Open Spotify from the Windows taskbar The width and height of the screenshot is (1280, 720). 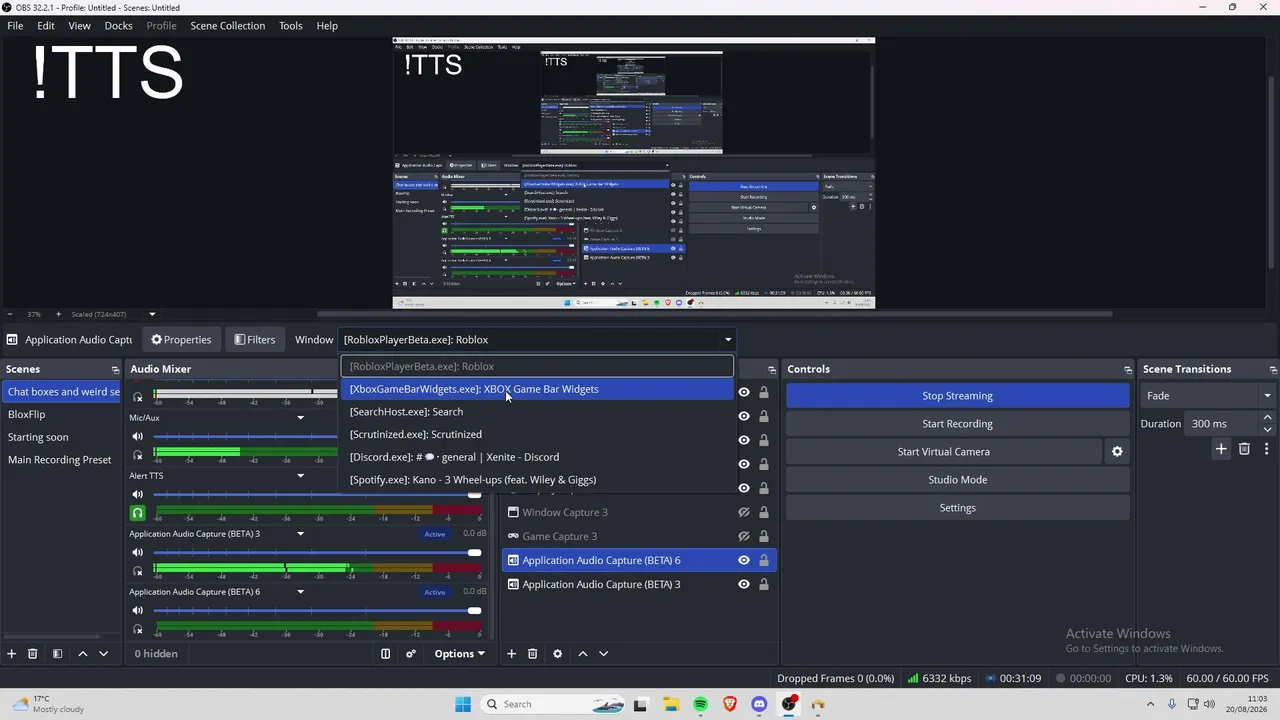pos(700,704)
